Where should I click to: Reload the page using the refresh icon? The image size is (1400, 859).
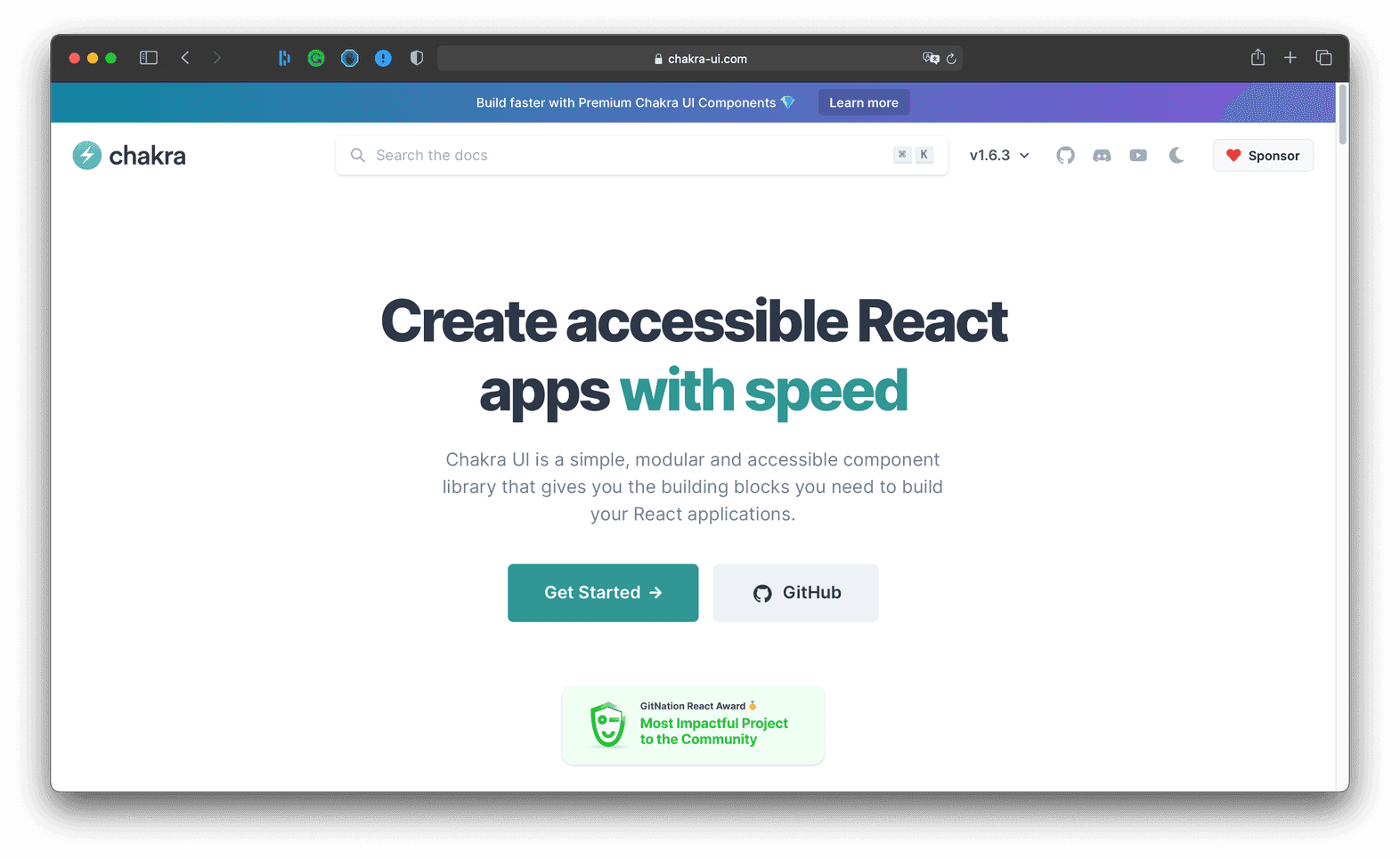pyautogui.click(x=951, y=59)
